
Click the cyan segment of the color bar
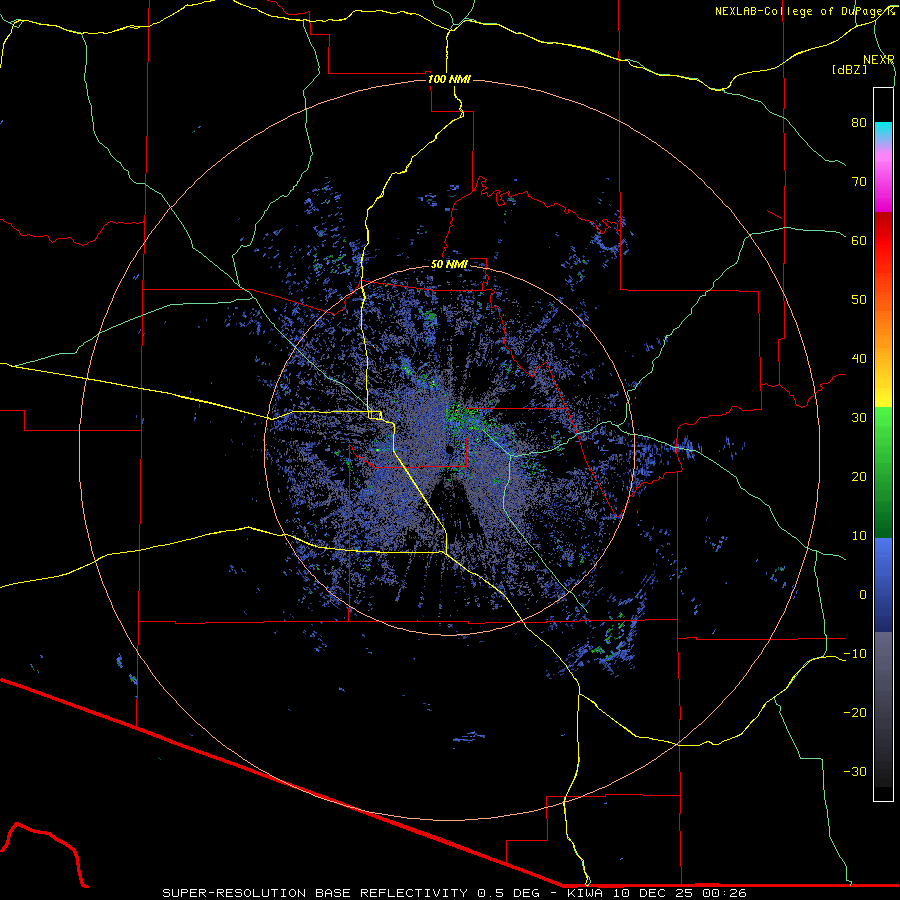coord(883,132)
